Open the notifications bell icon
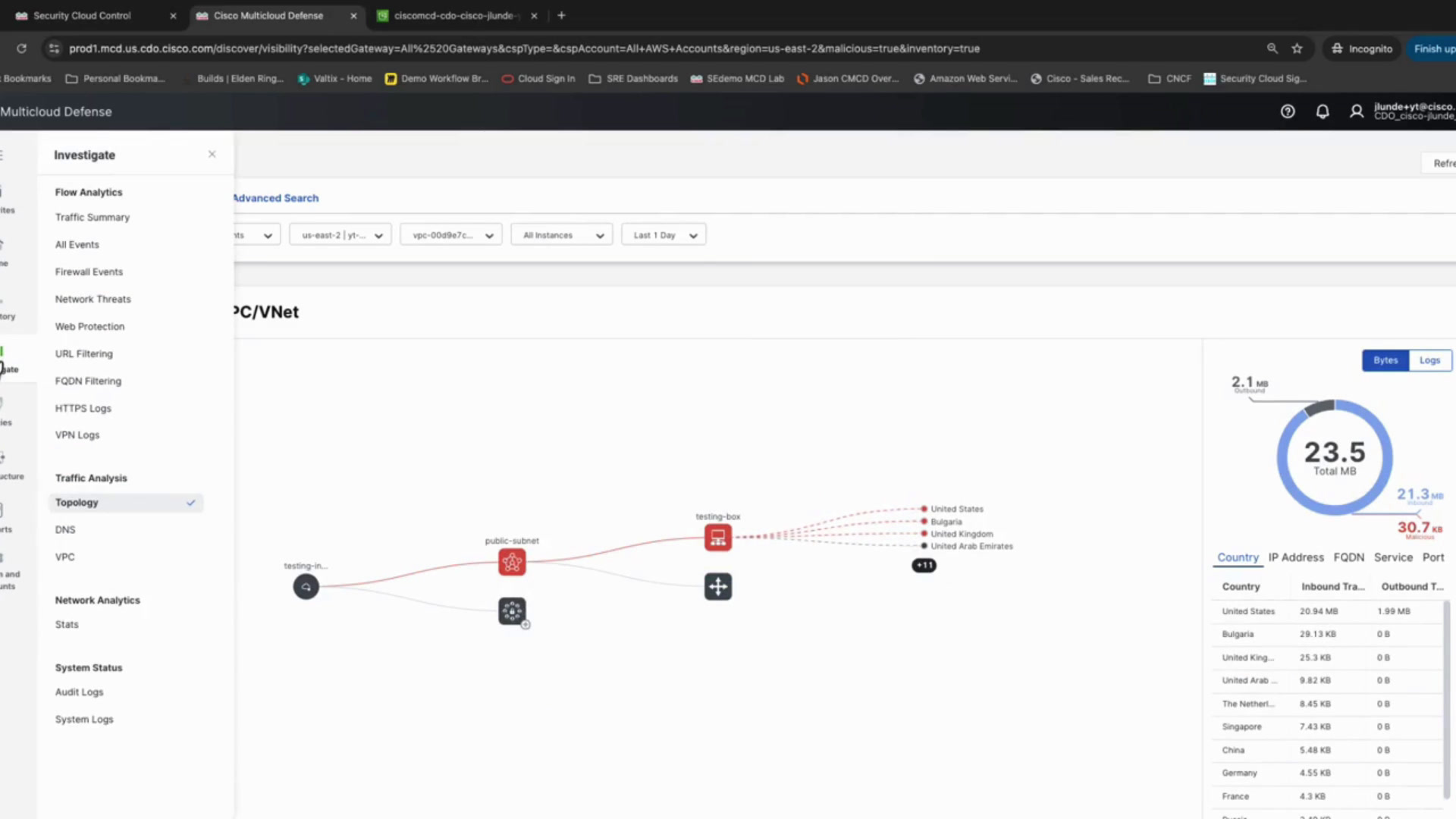 (1323, 111)
